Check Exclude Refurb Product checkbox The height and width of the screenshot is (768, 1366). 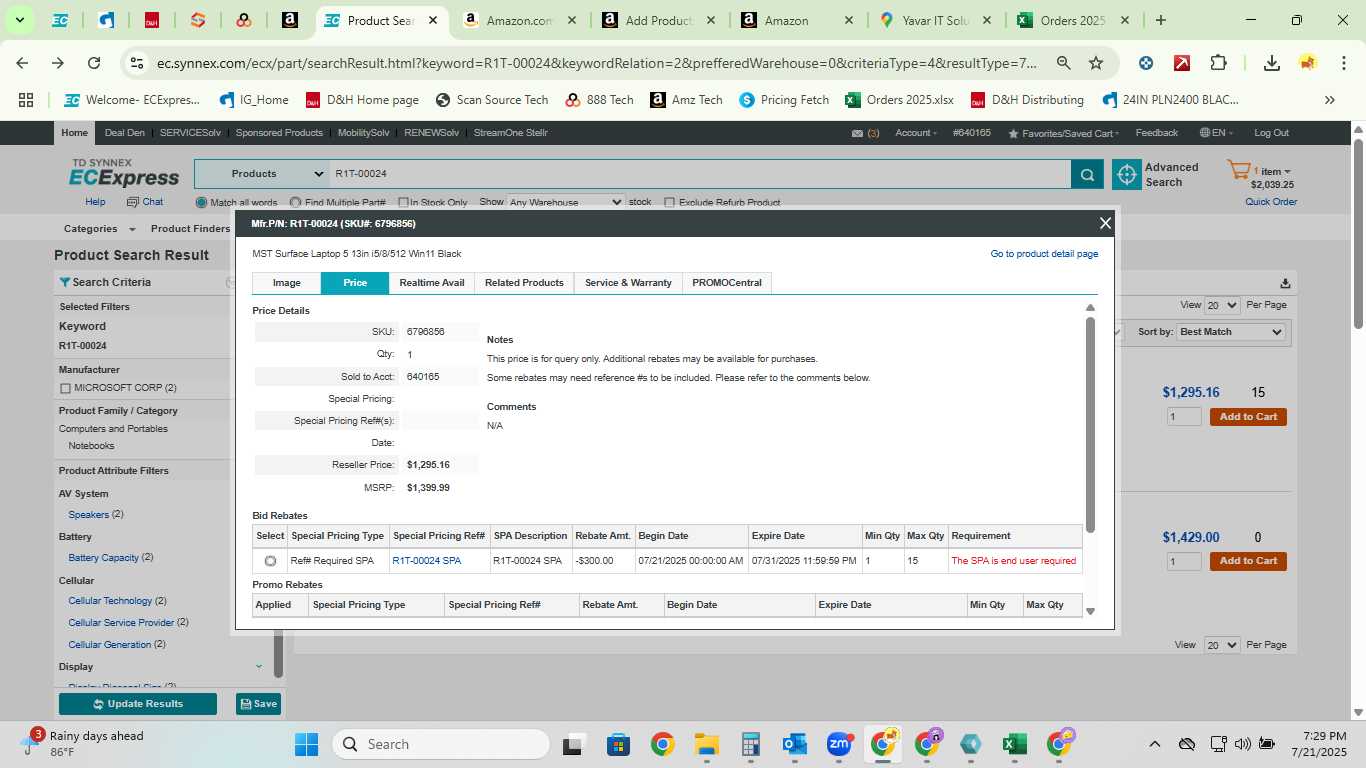coord(670,202)
